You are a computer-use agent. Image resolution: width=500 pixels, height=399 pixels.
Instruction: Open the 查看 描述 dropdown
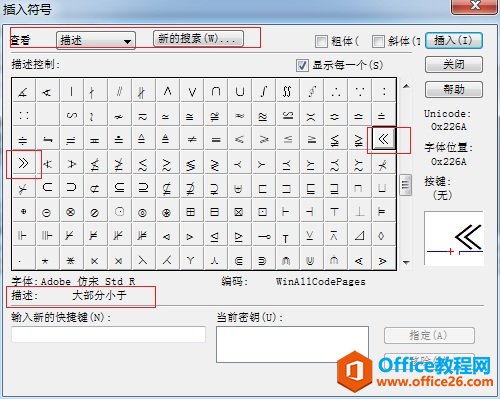(x=96, y=41)
